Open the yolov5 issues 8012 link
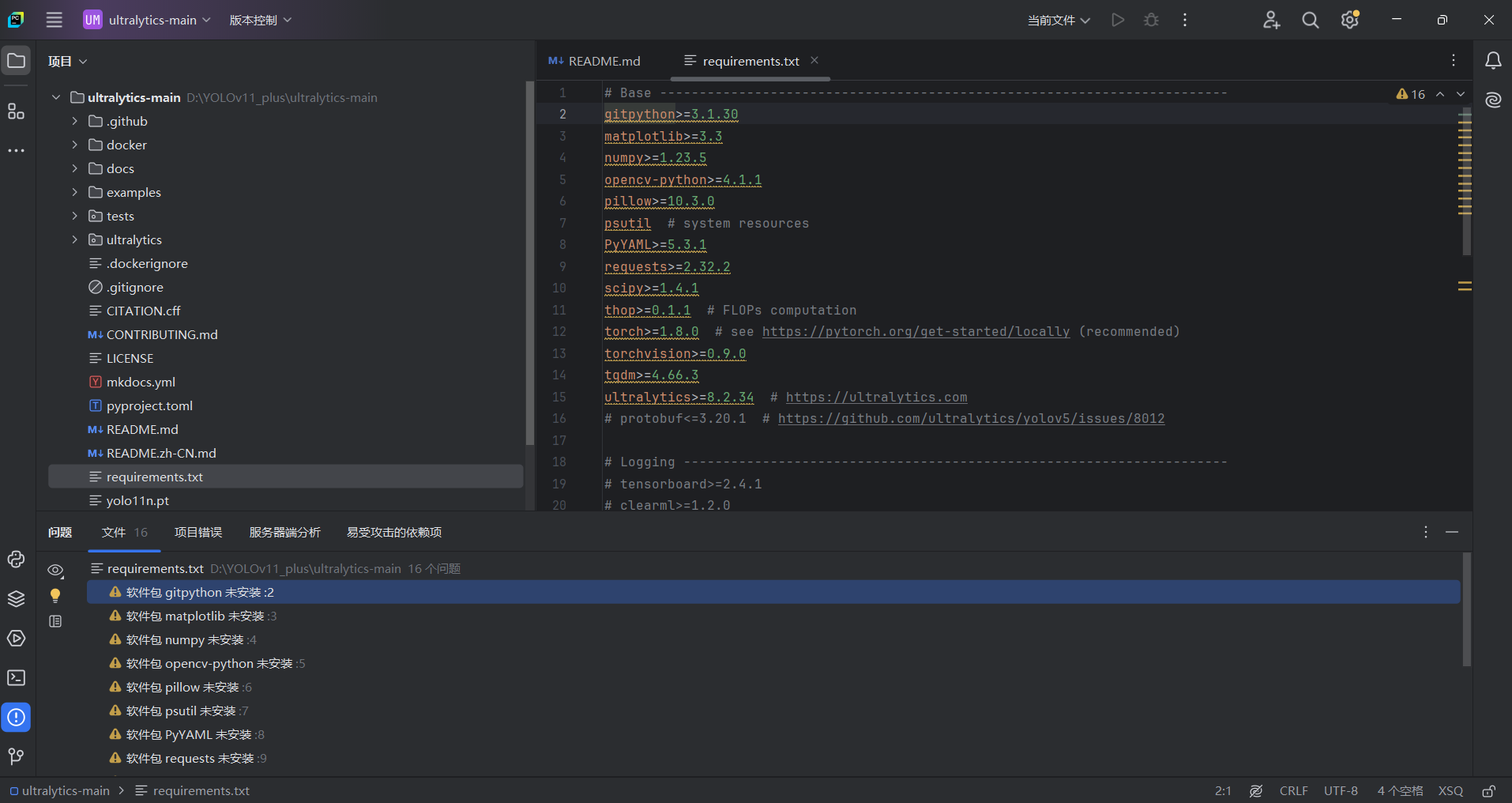Image resolution: width=1512 pixels, height=803 pixels. [971, 419]
